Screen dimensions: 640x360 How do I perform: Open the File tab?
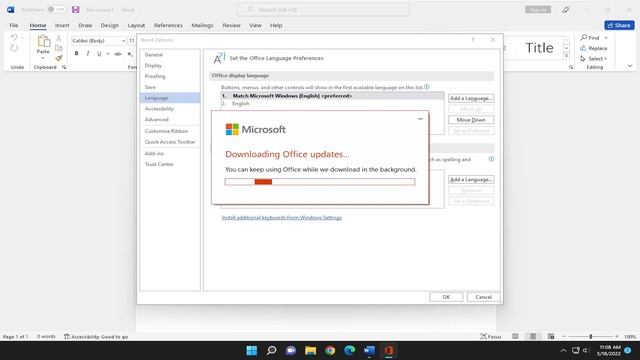pos(14,25)
